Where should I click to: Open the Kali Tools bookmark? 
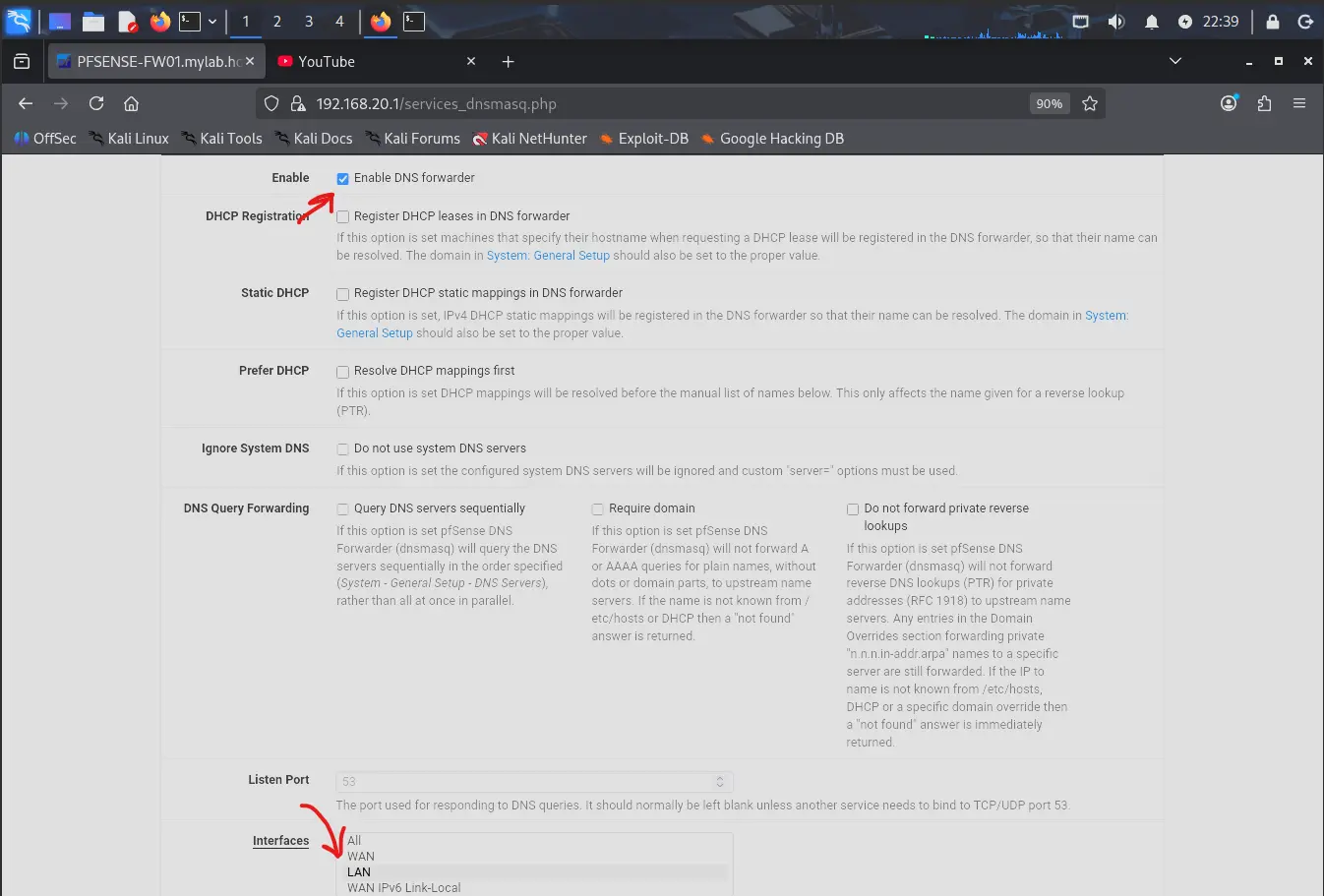[221, 139]
